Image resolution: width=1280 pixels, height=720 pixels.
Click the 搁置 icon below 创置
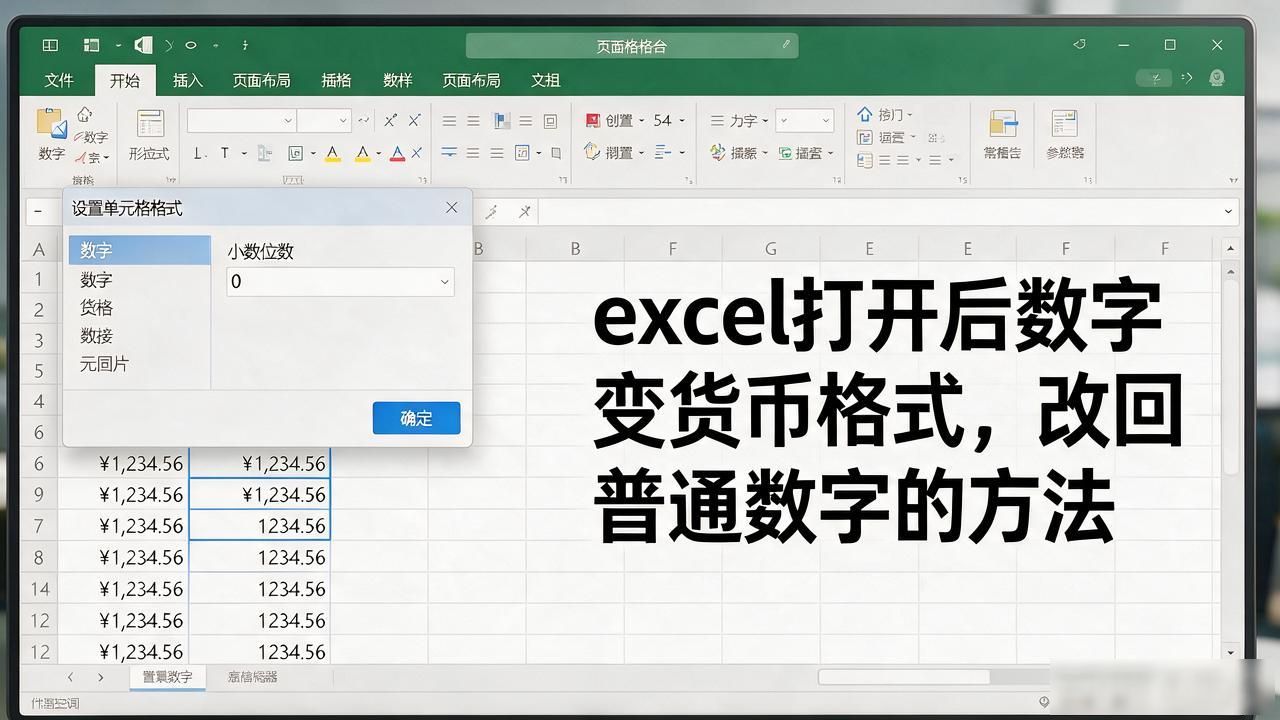592,152
